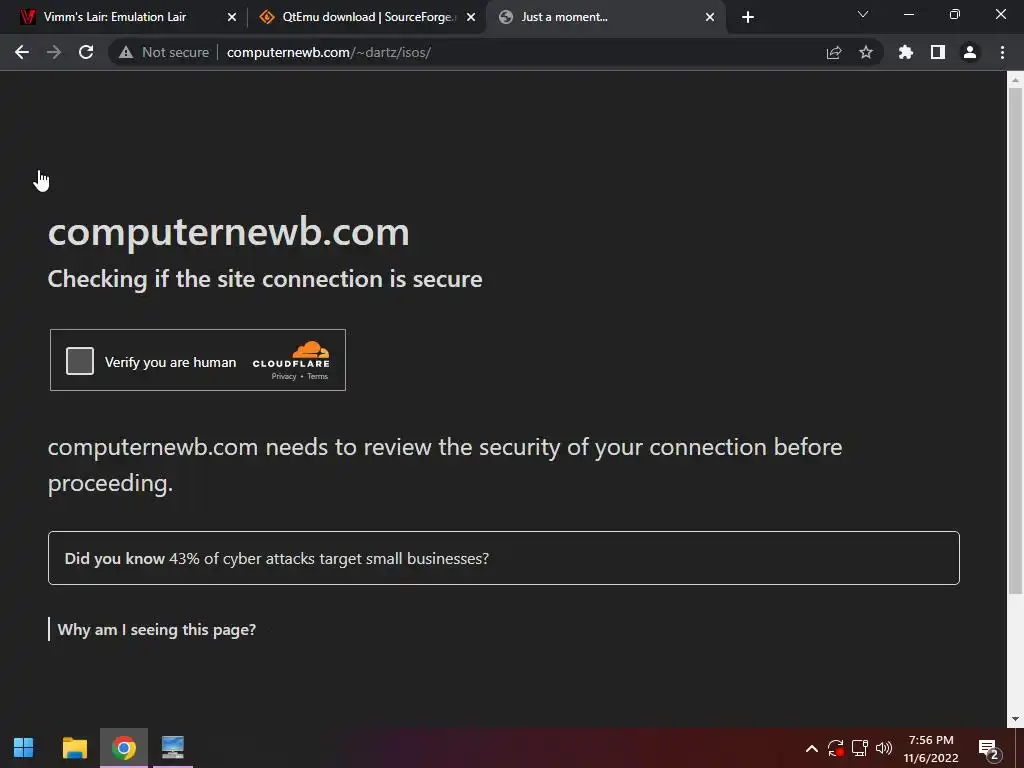Open the tab search dropdown arrow
Viewport: 1024px width, 768px height.
[863, 14]
